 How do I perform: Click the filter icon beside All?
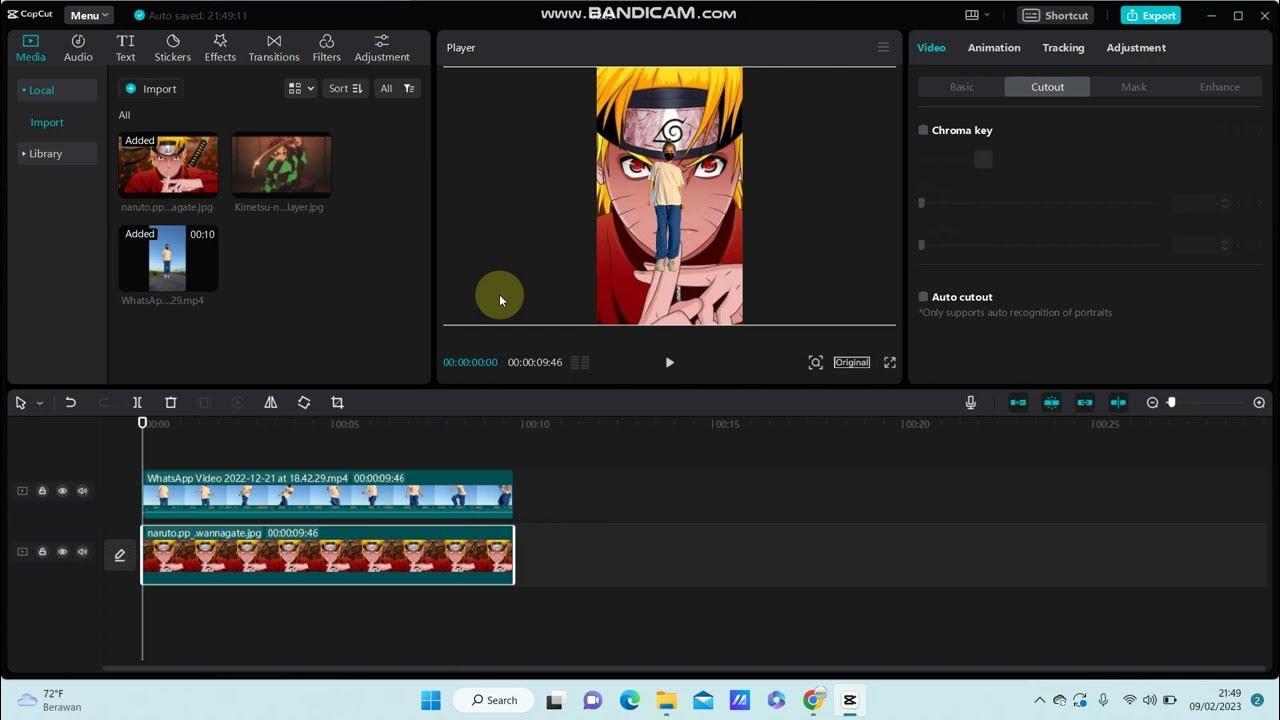tap(409, 89)
